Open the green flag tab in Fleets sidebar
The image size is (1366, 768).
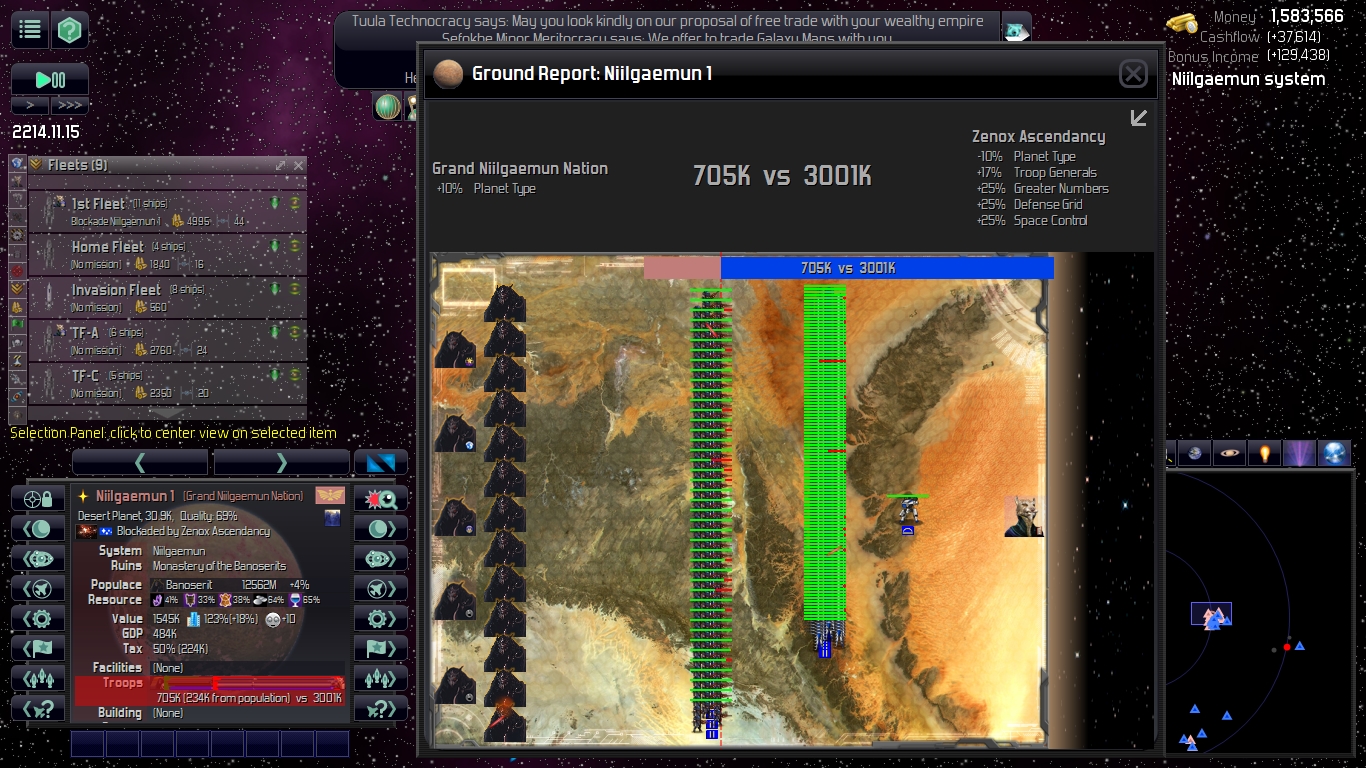(x=17, y=324)
